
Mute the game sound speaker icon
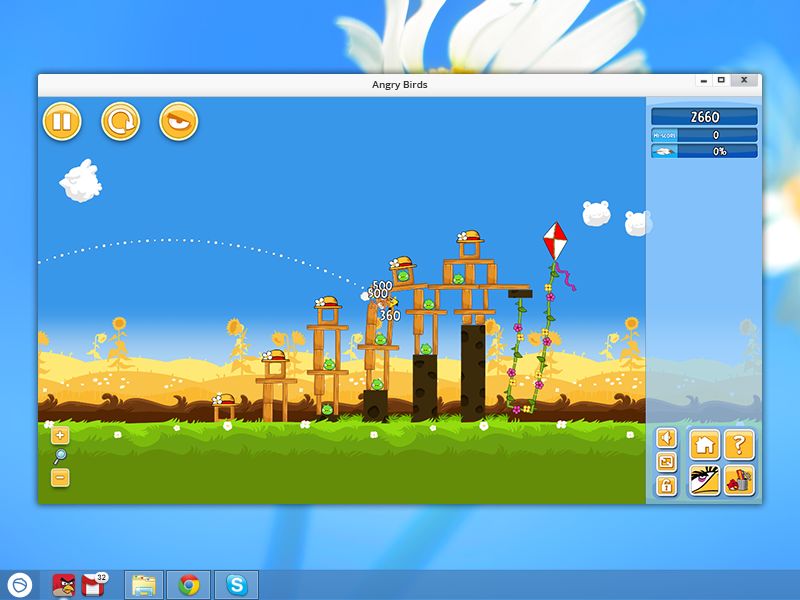click(666, 438)
